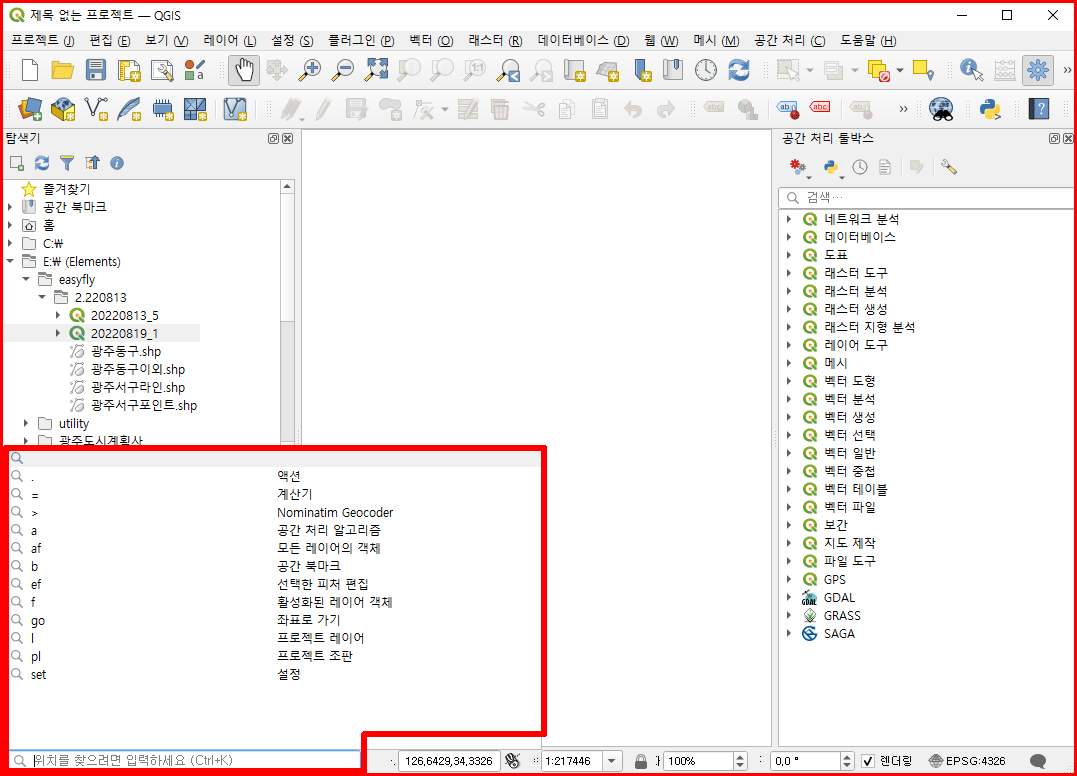Show properties info in Browser panel

117,163
